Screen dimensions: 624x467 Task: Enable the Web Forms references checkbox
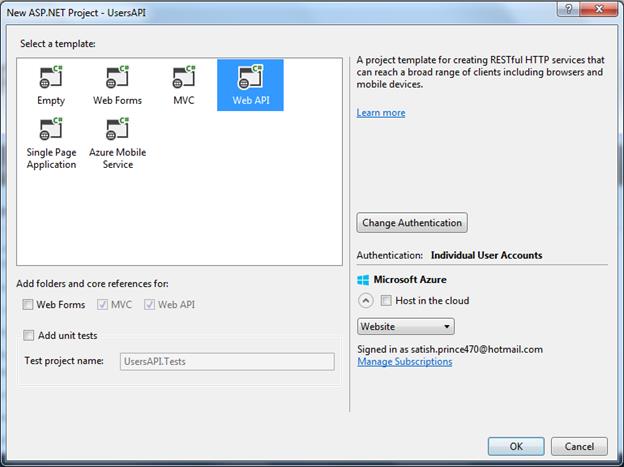28,305
